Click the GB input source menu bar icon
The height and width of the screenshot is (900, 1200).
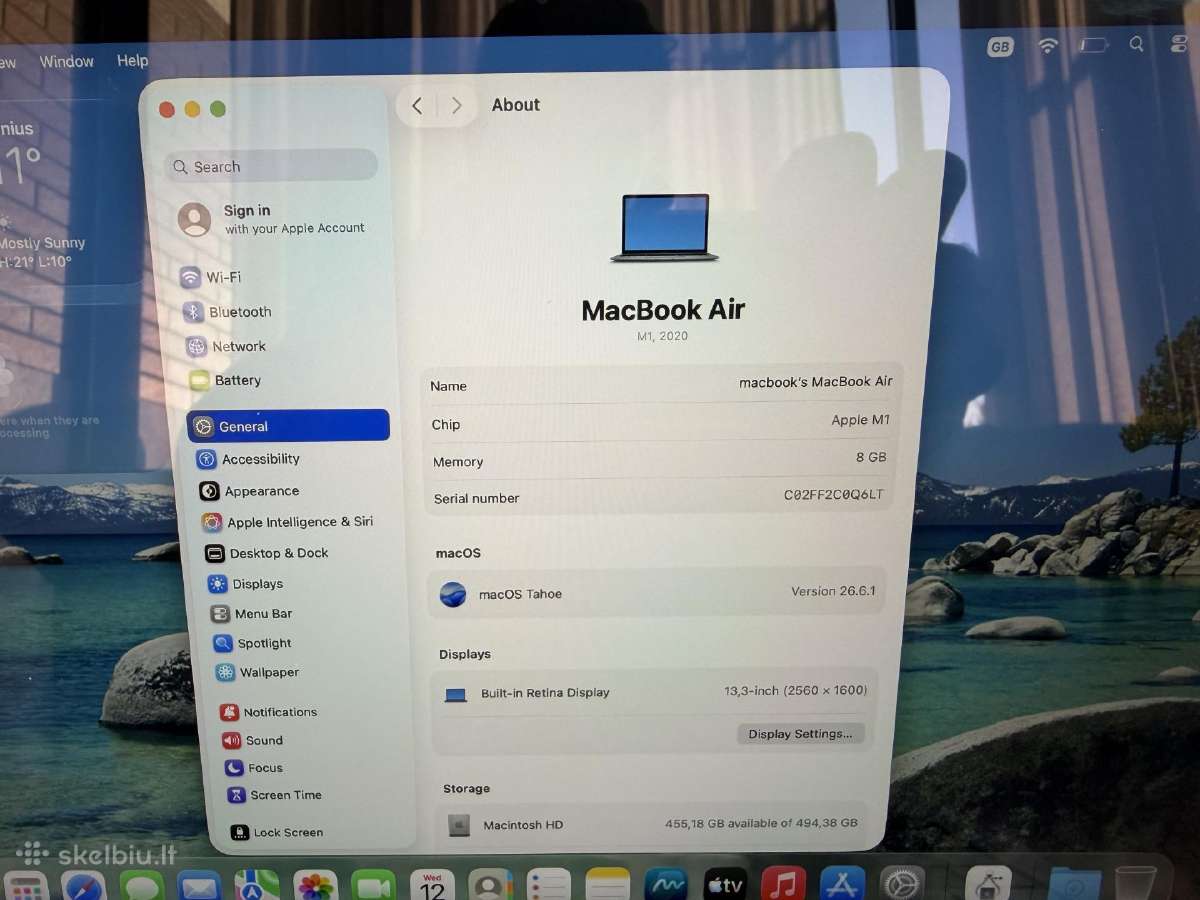point(999,47)
